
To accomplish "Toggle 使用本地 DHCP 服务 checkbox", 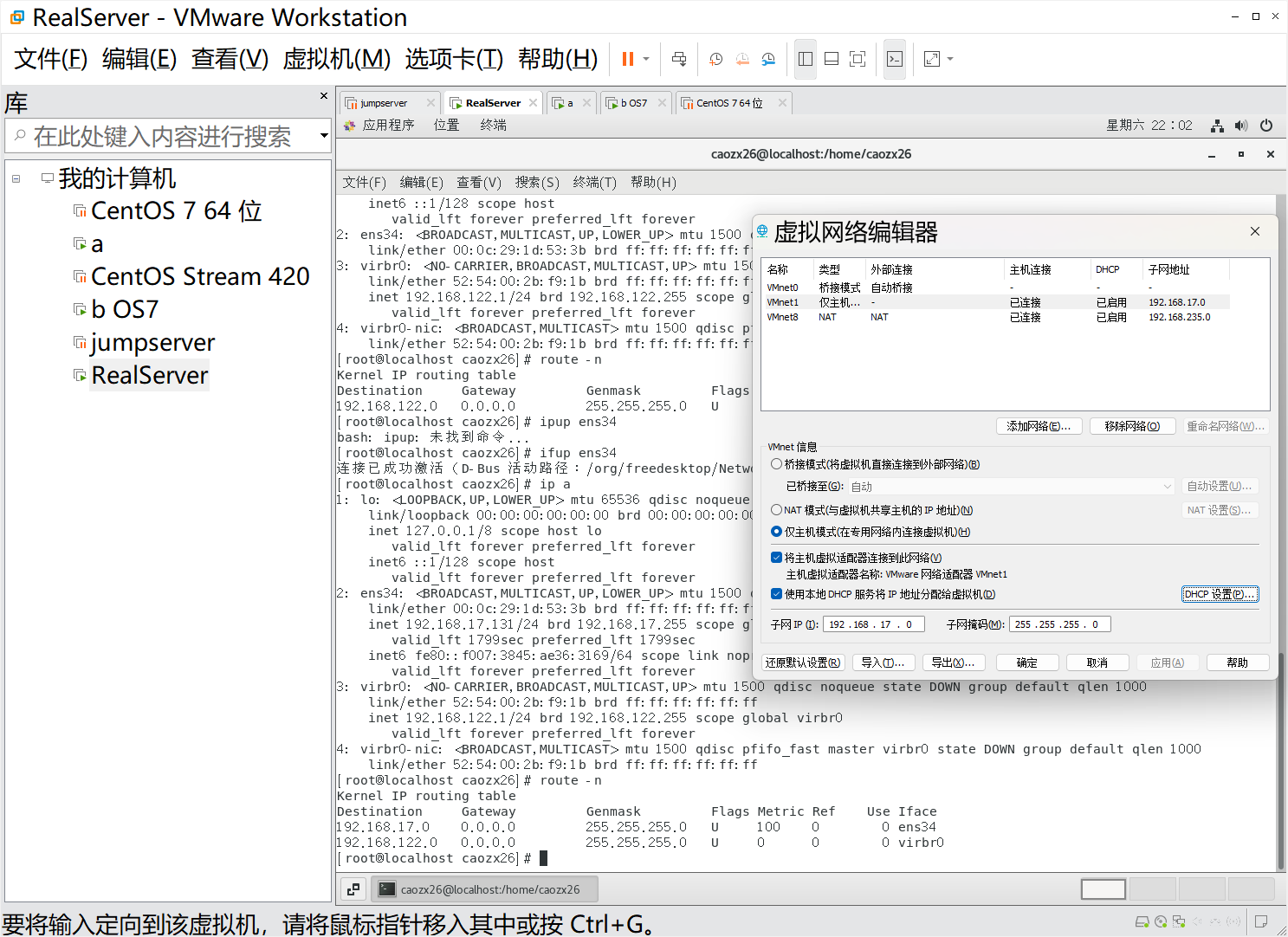I will click(776, 594).
